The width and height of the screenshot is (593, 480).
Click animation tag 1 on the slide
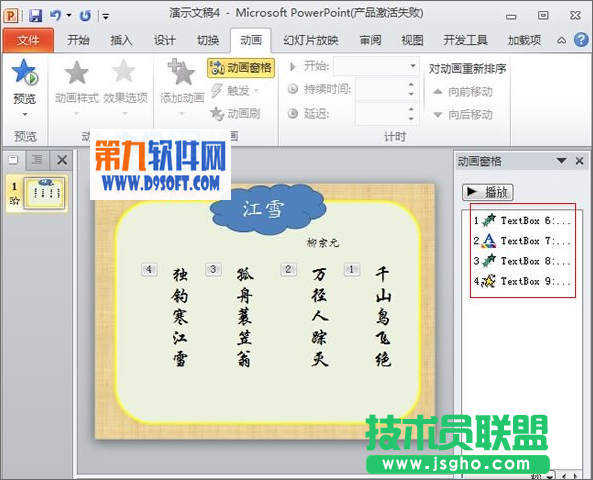[352, 269]
